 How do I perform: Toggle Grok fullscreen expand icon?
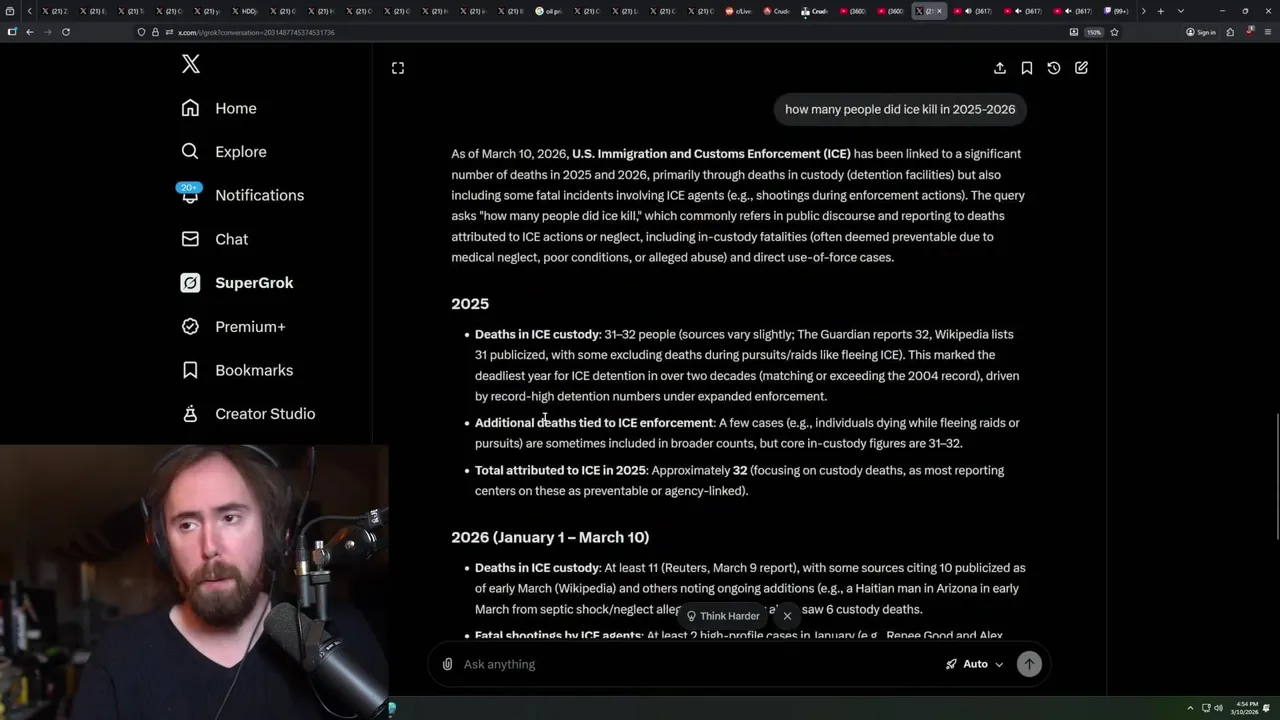[x=398, y=68]
